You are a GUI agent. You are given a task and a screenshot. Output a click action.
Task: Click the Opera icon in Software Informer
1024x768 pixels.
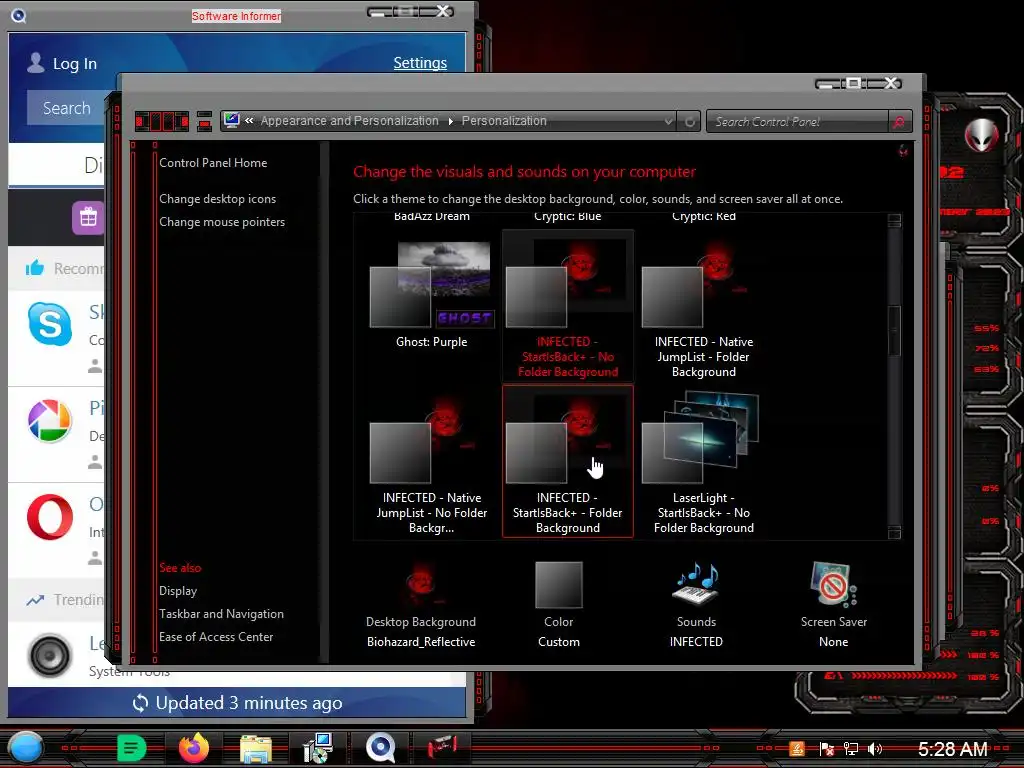point(50,517)
